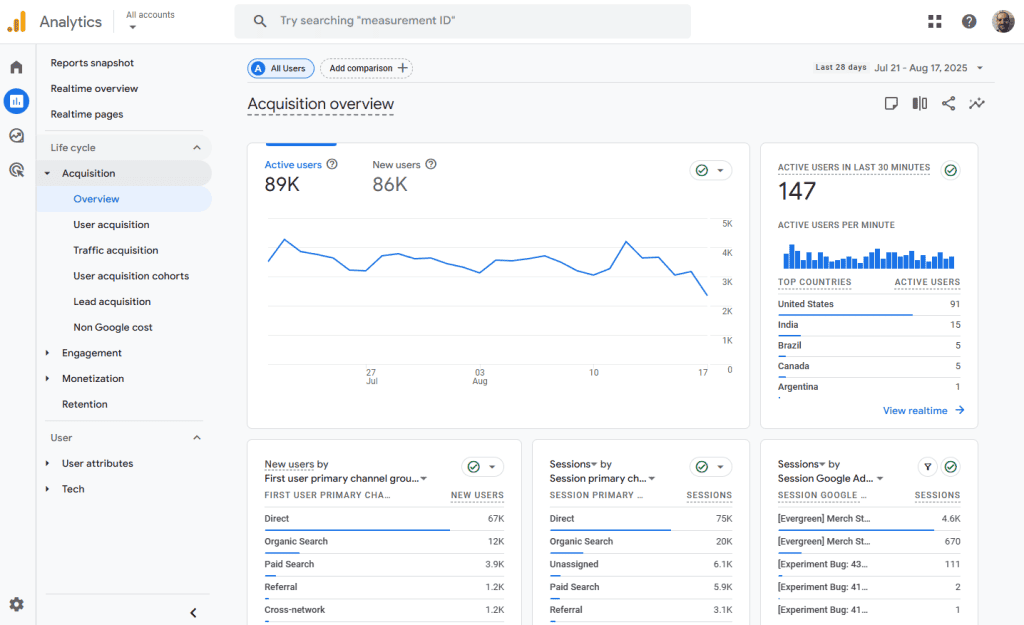1024x625 pixels.
Task: Open the Home icon in left rail
Action: click(x=16, y=67)
